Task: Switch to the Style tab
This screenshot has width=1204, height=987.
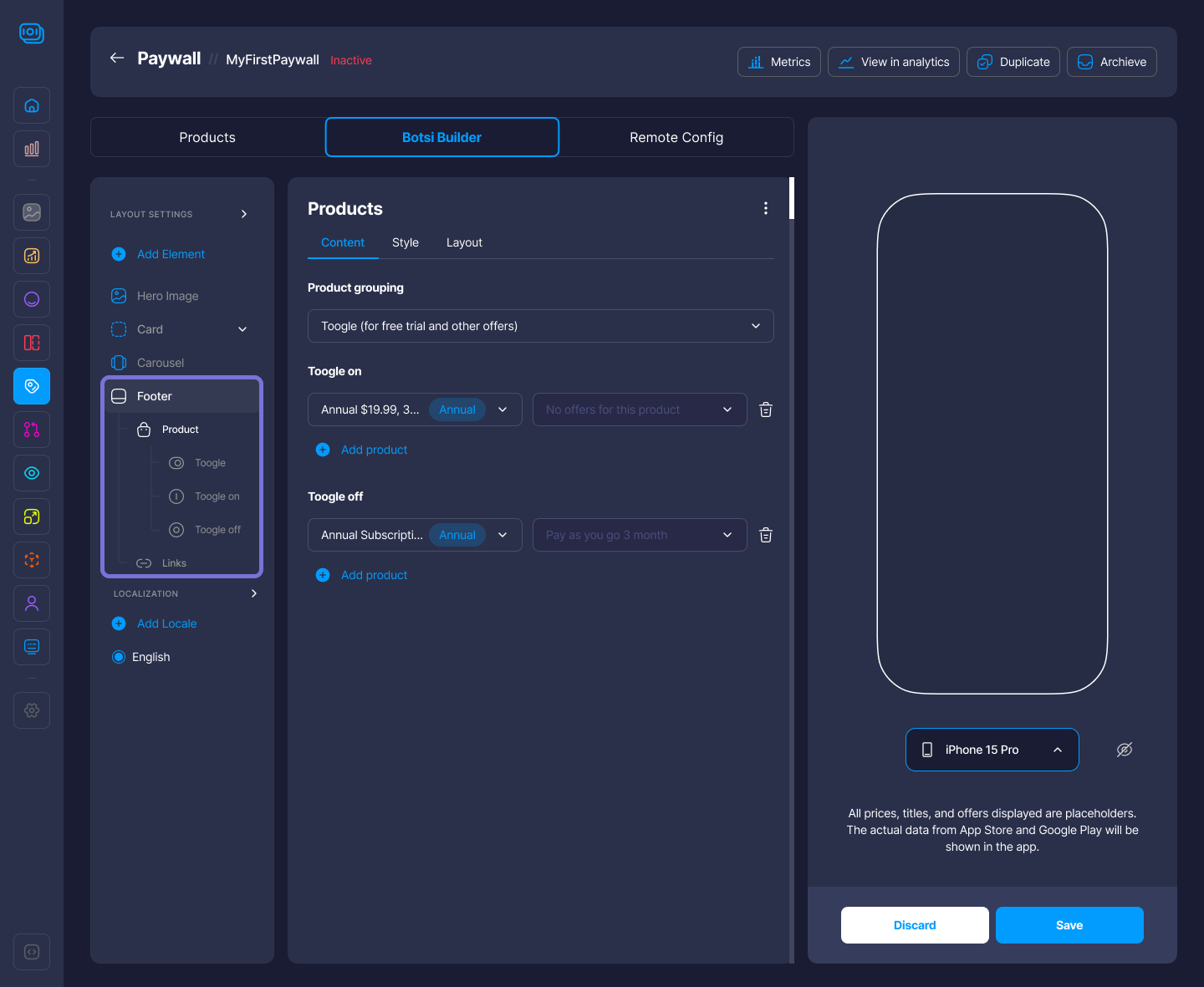Action: pos(405,242)
